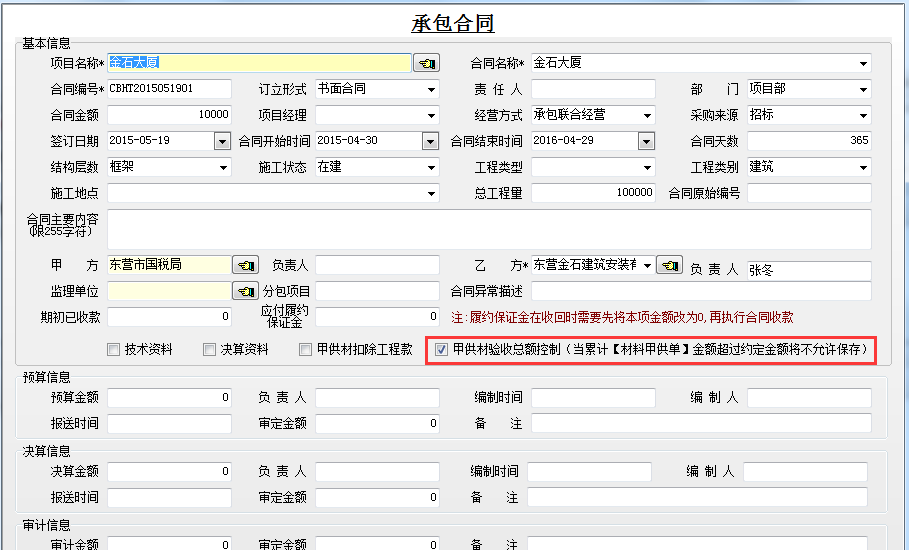Open the 采购来源 dropdown
The image size is (909, 550).
coord(863,116)
